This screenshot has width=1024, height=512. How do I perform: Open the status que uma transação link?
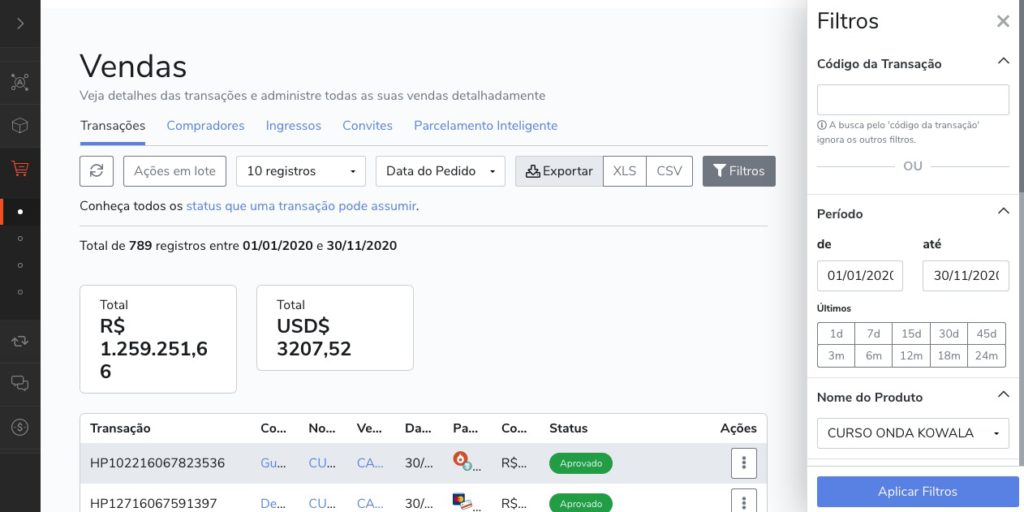click(301, 206)
